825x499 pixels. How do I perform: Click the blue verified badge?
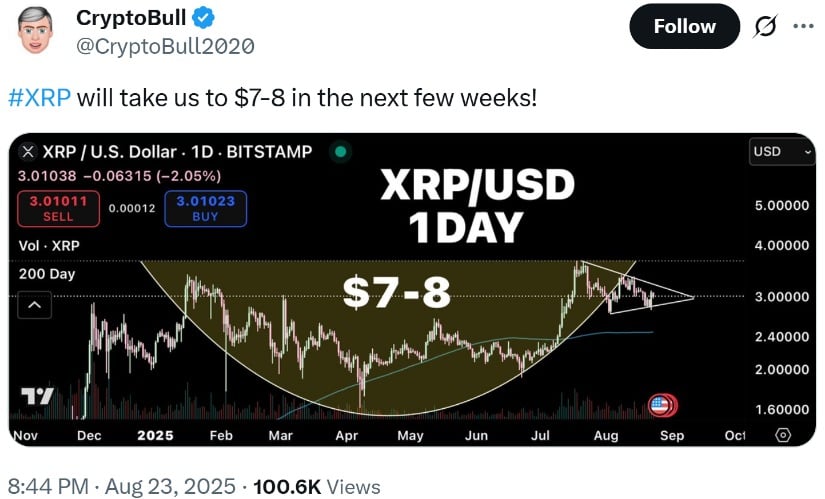tap(203, 18)
